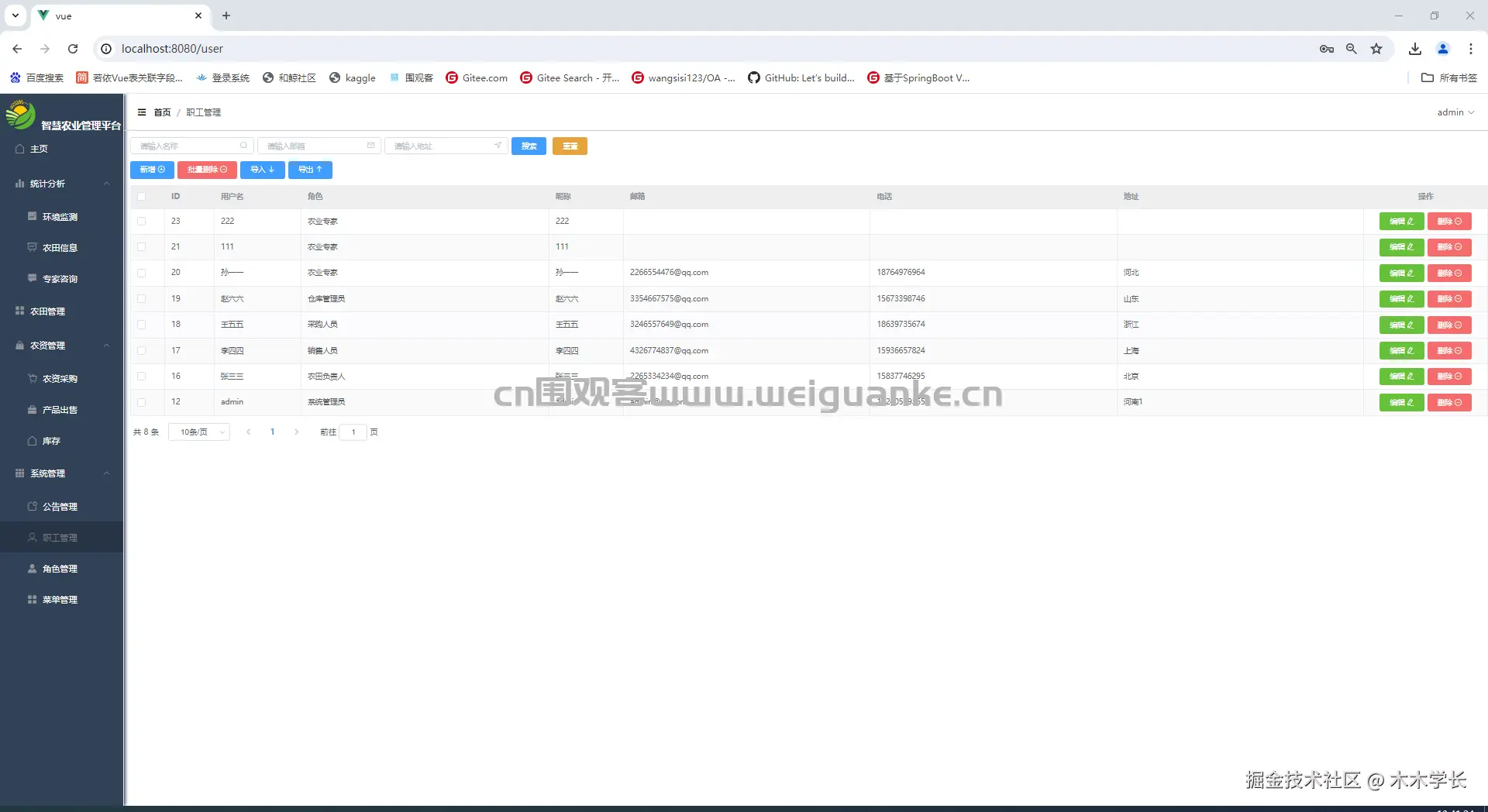Open the 所有书签 folder
Image resolution: width=1488 pixels, height=812 pixels.
pyautogui.click(x=1449, y=77)
